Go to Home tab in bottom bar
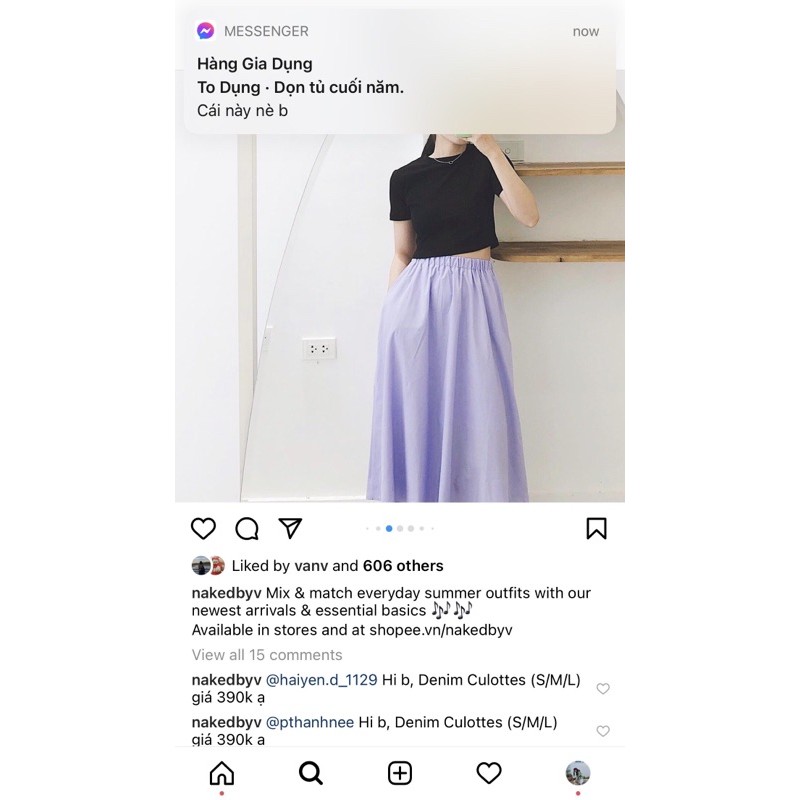 pyautogui.click(x=222, y=772)
